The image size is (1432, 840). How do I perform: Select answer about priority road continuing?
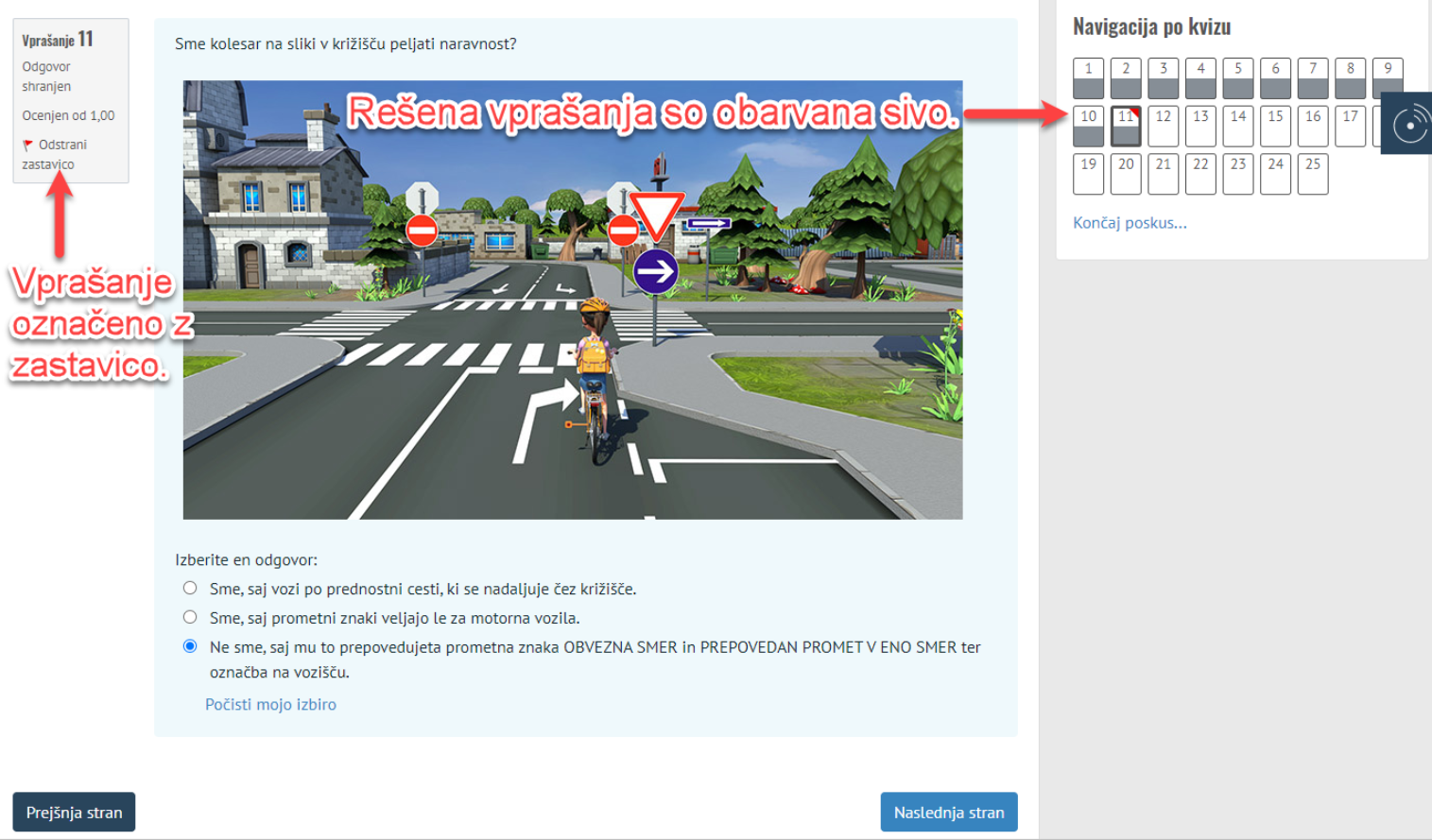[190, 588]
